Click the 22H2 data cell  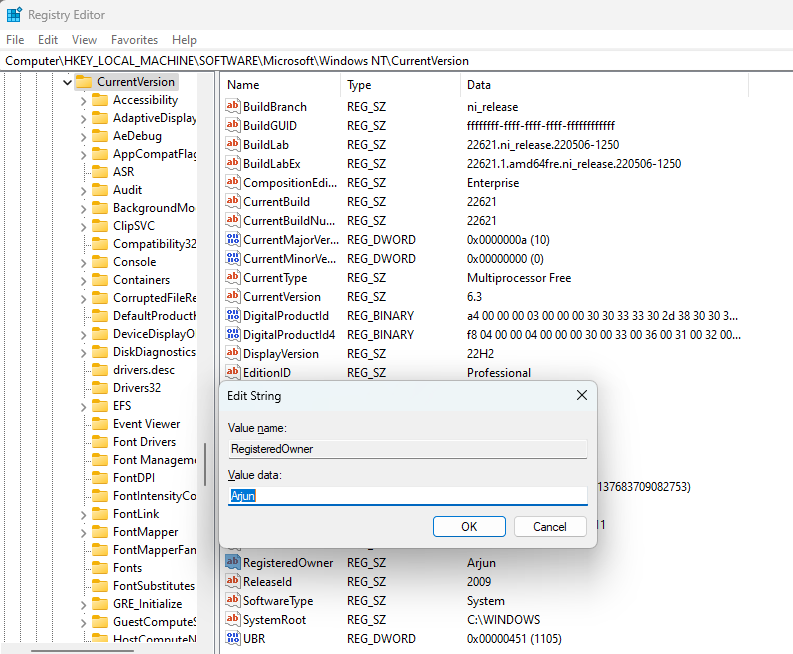(480, 354)
